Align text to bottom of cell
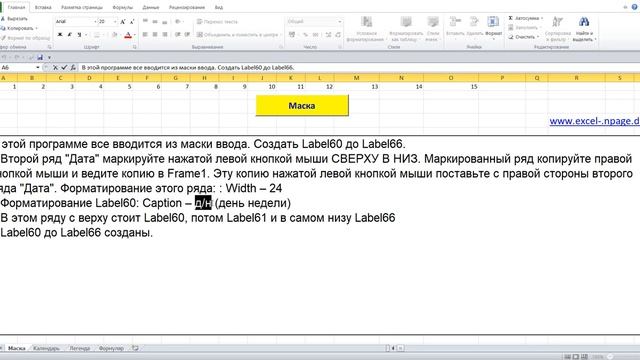This screenshot has width=640, height=360. point(165,22)
